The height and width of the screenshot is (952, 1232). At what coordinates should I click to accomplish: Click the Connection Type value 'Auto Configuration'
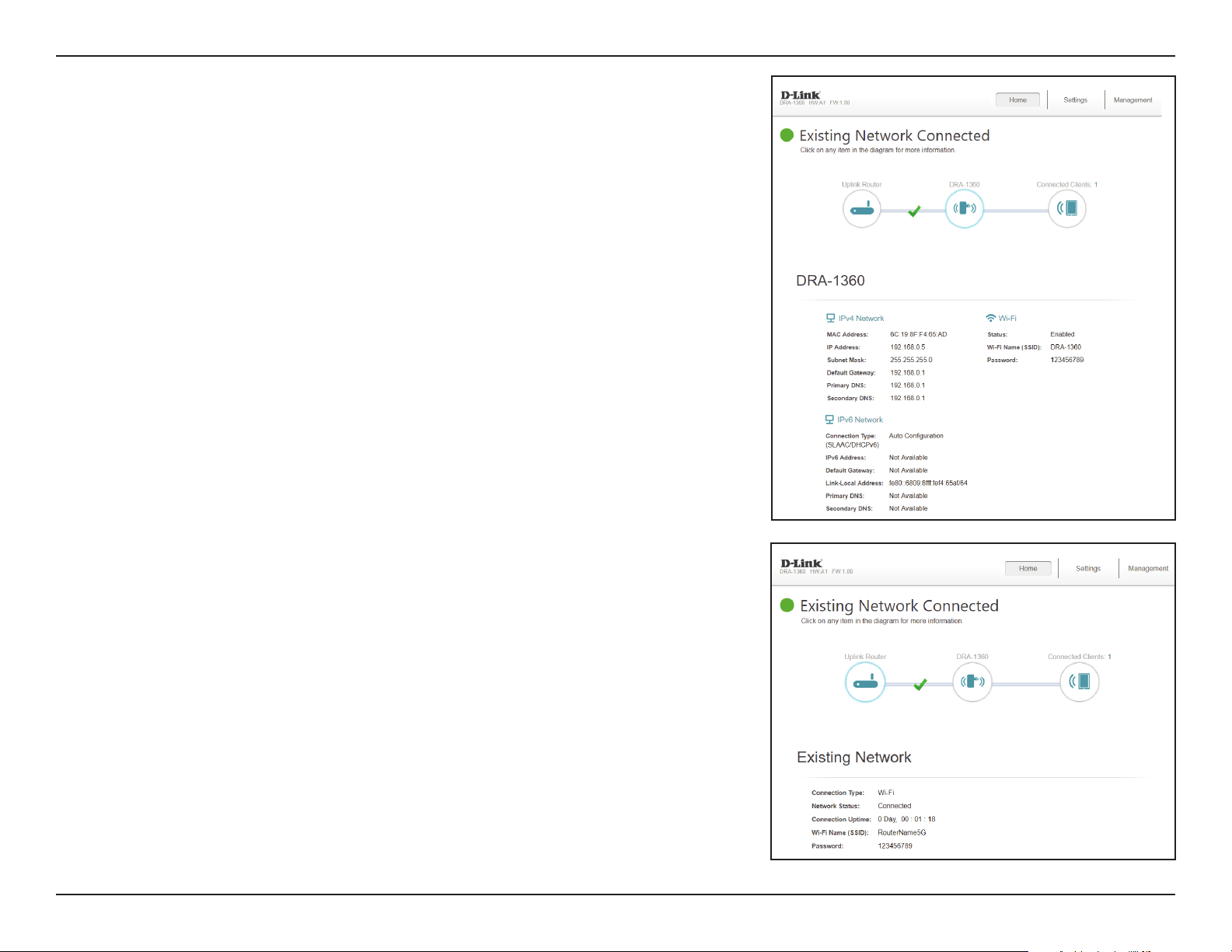point(916,436)
